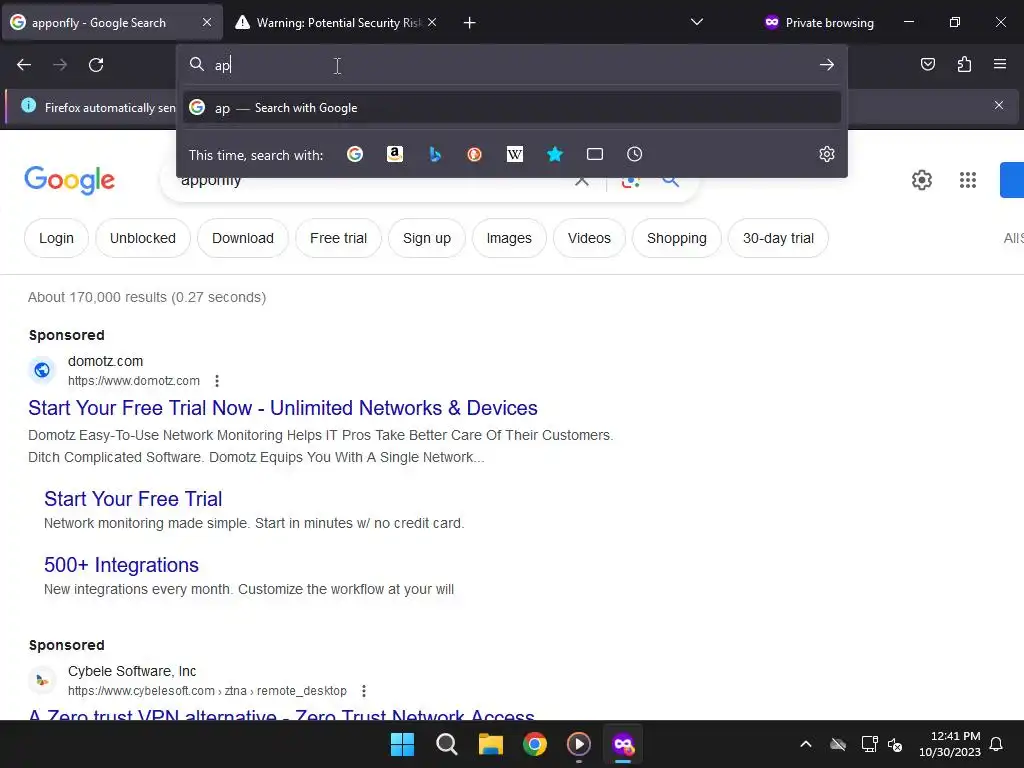Image resolution: width=1024 pixels, height=768 pixels.
Task: Click the Google logo
Action: click(x=70, y=180)
